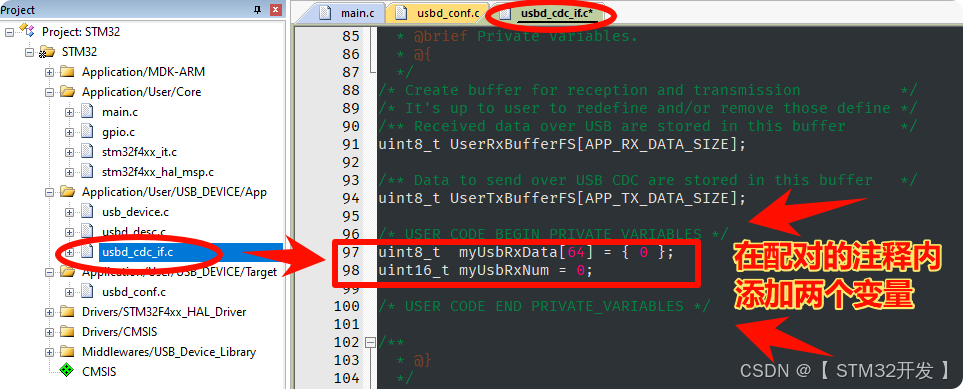Click the Drivers/CMSIS folder icon
963x389 pixels.
(x=67, y=332)
